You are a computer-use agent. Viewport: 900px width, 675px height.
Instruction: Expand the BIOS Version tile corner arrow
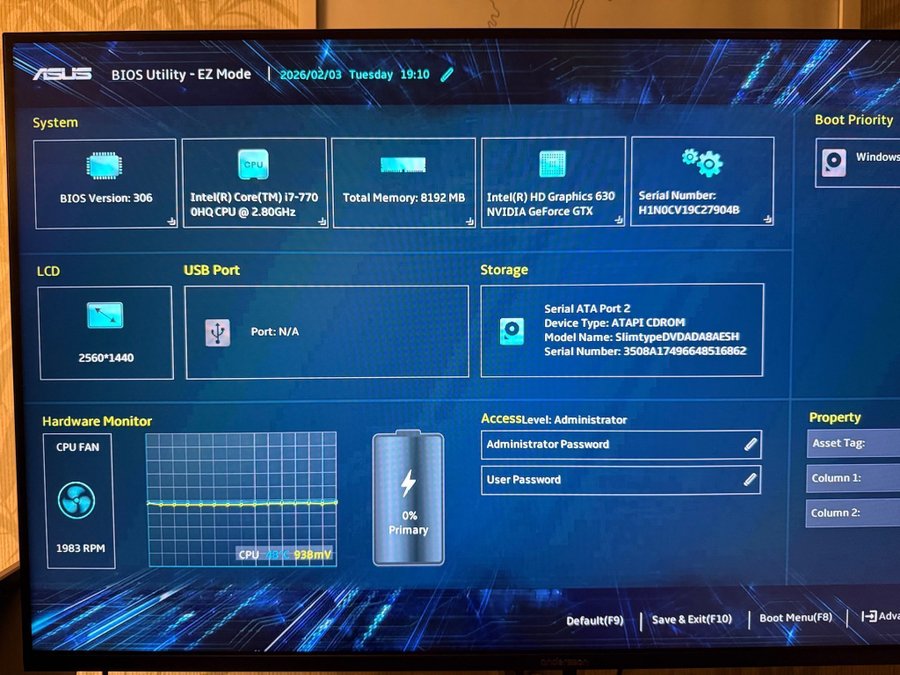pos(171,222)
